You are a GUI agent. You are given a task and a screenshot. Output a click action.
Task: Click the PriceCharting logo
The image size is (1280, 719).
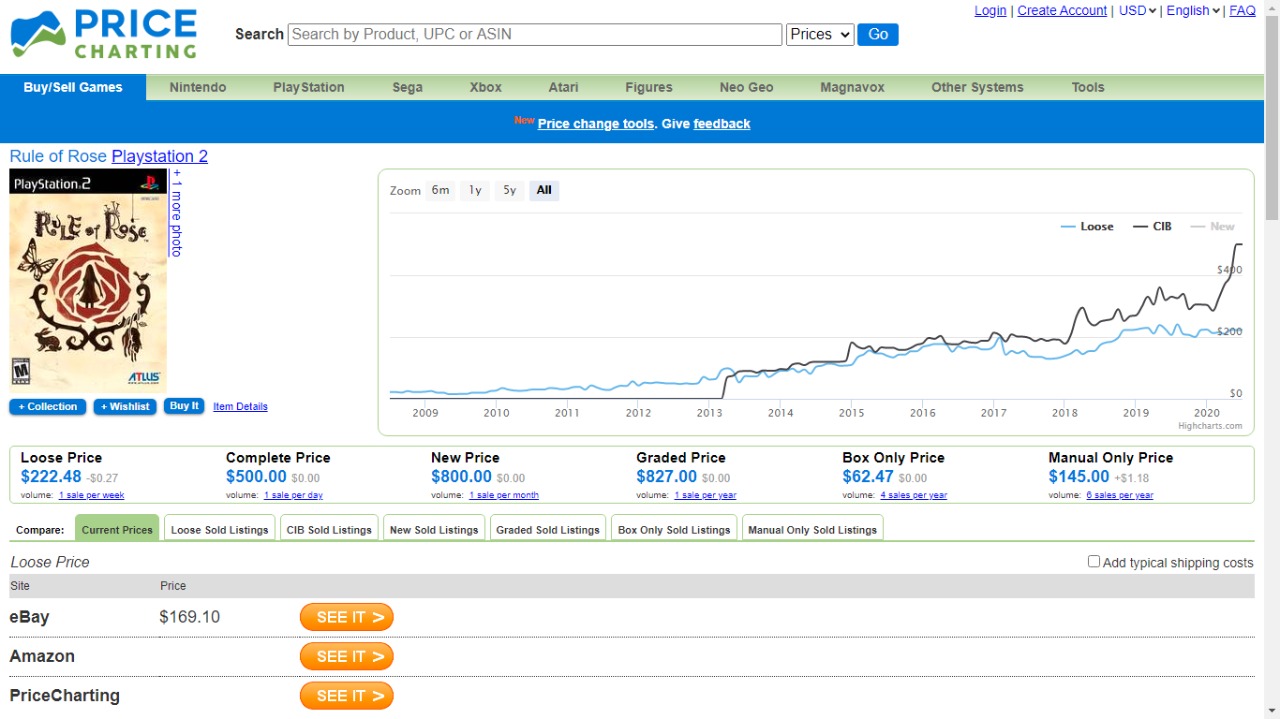point(103,34)
